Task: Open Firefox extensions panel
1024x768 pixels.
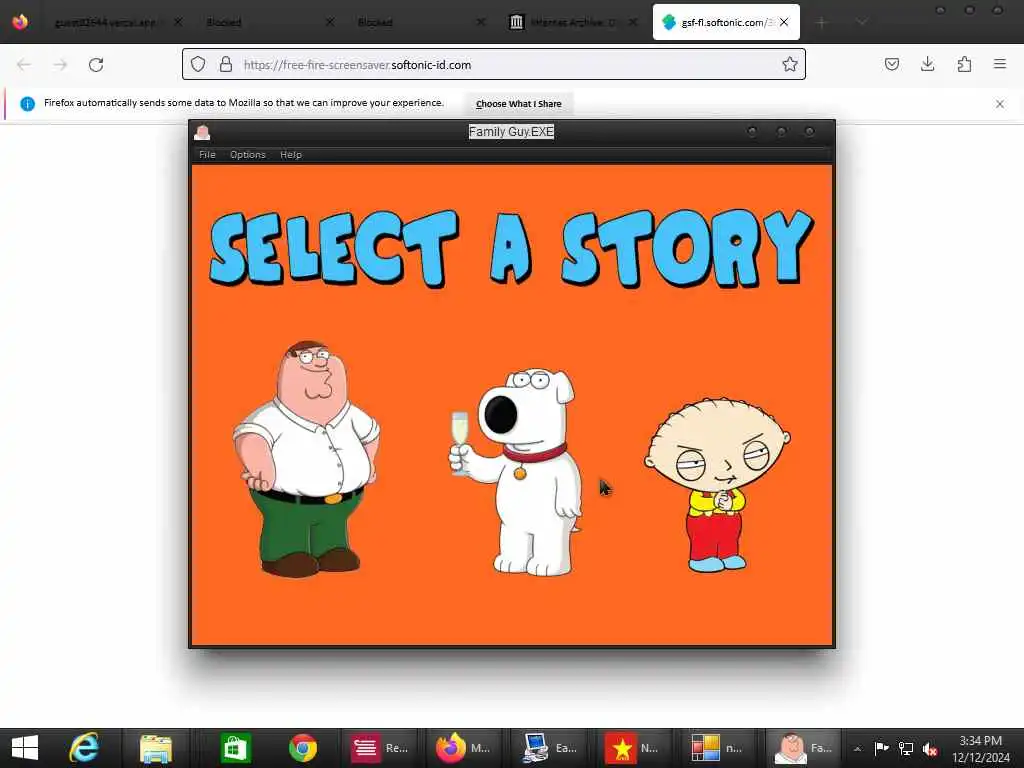Action: pos(964,64)
